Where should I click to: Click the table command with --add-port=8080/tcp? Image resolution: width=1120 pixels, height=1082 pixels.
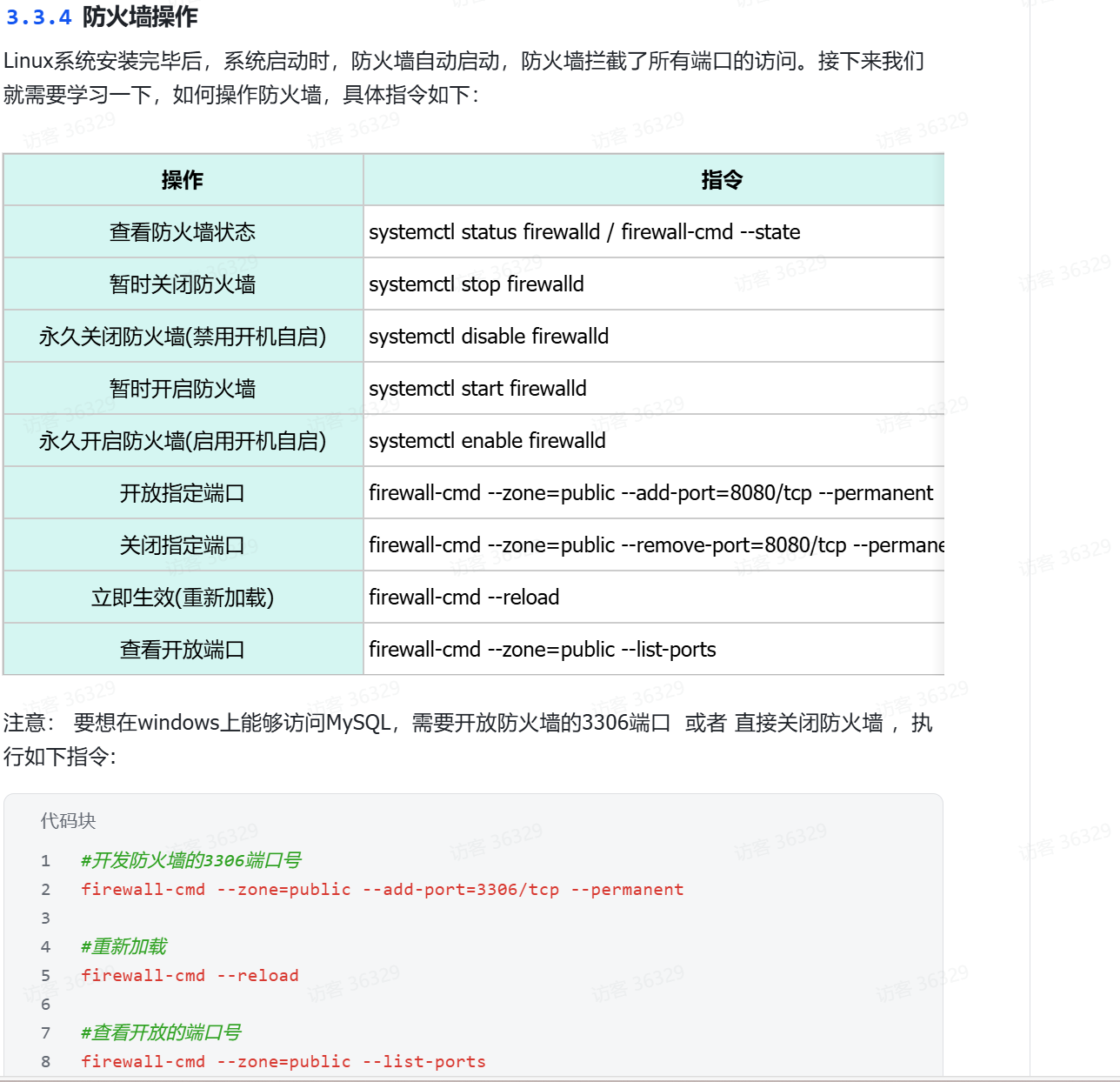coord(650,493)
